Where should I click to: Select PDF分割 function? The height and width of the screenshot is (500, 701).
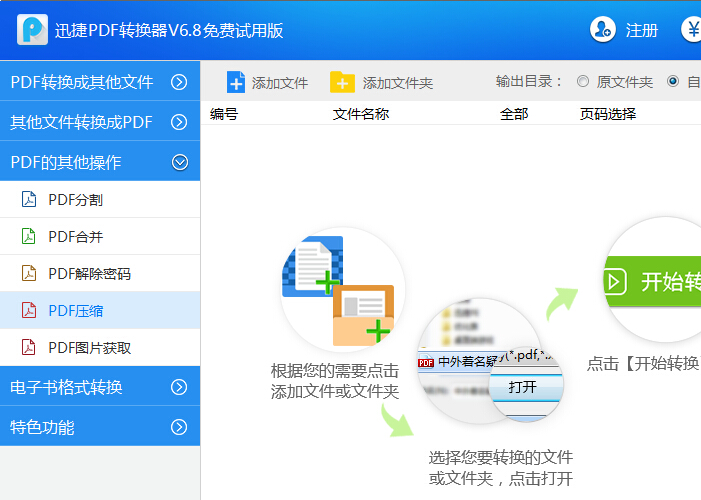tap(100, 199)
